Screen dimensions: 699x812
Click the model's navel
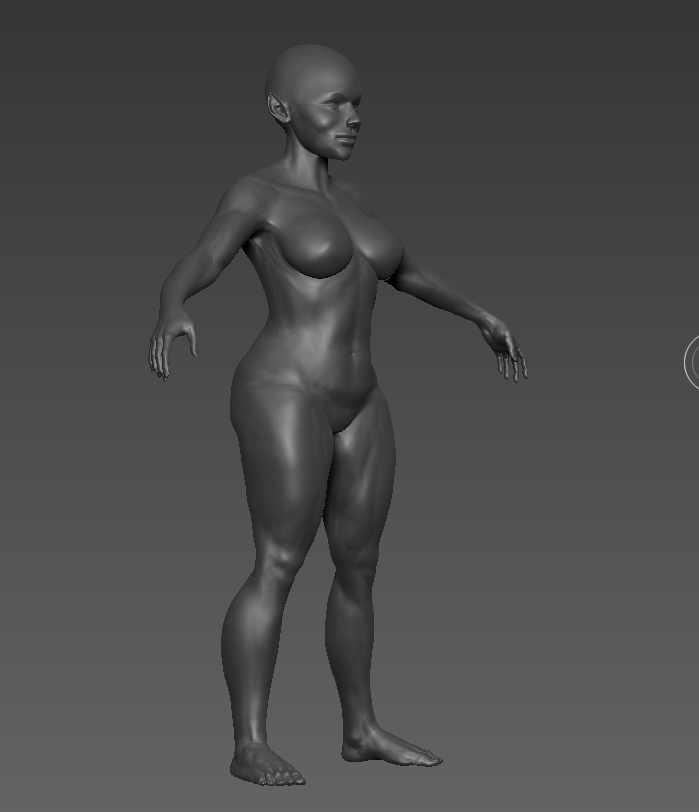352,354
